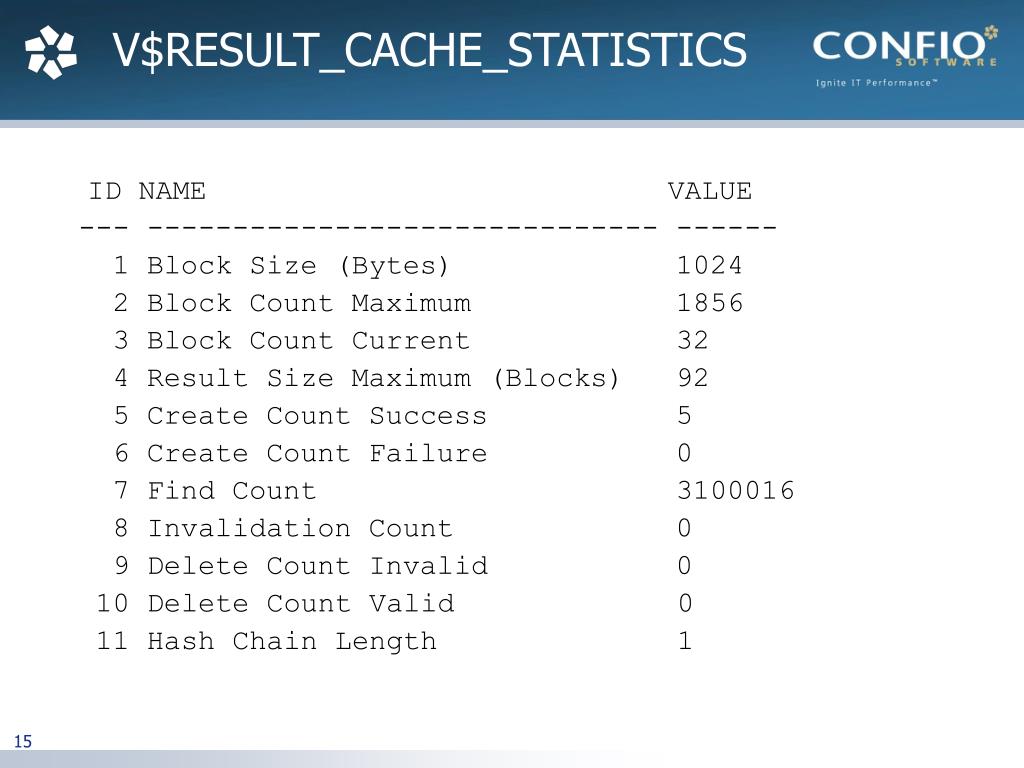Click the VALUE column header
Screen dimensions: 1024x768
coord(710,191)
